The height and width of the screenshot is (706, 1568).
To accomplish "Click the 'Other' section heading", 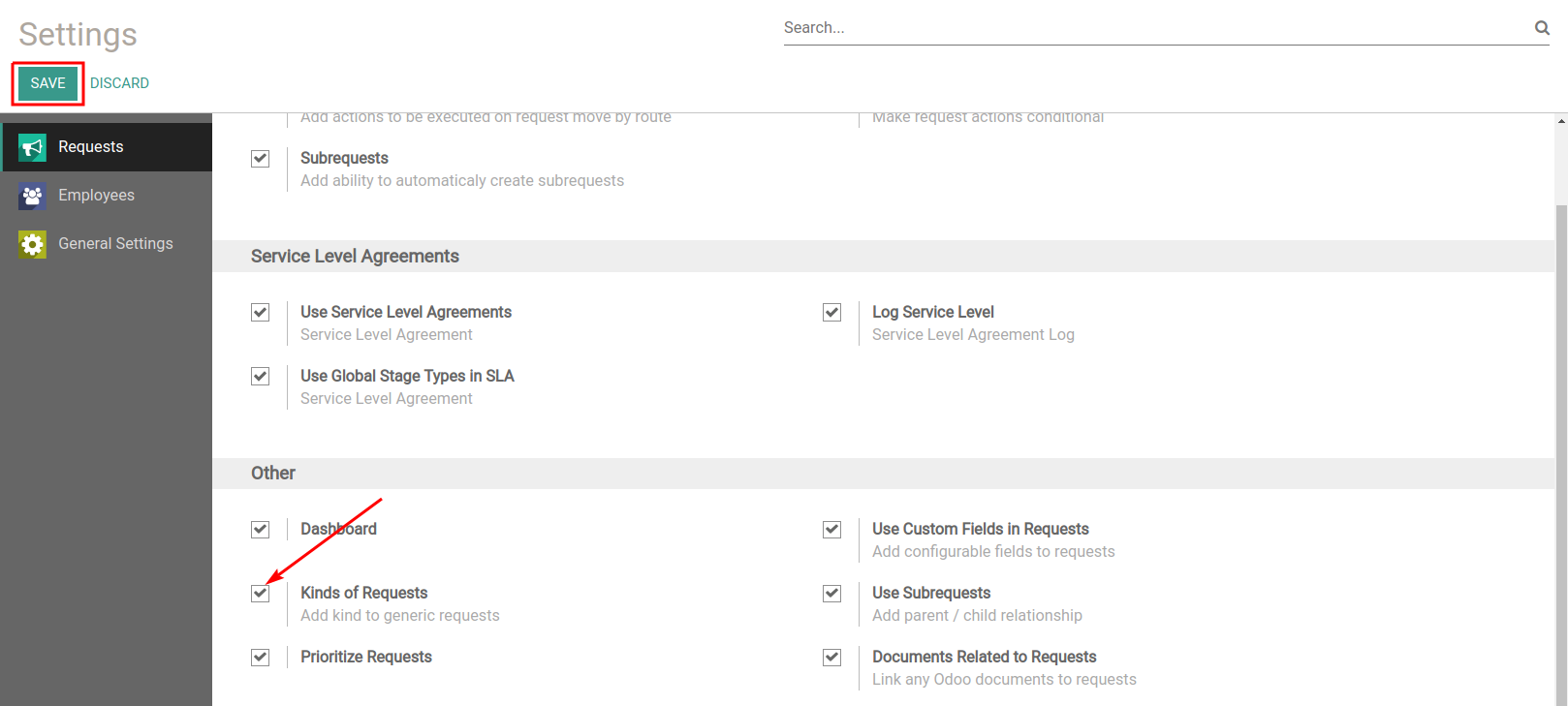I will [273, 474].
